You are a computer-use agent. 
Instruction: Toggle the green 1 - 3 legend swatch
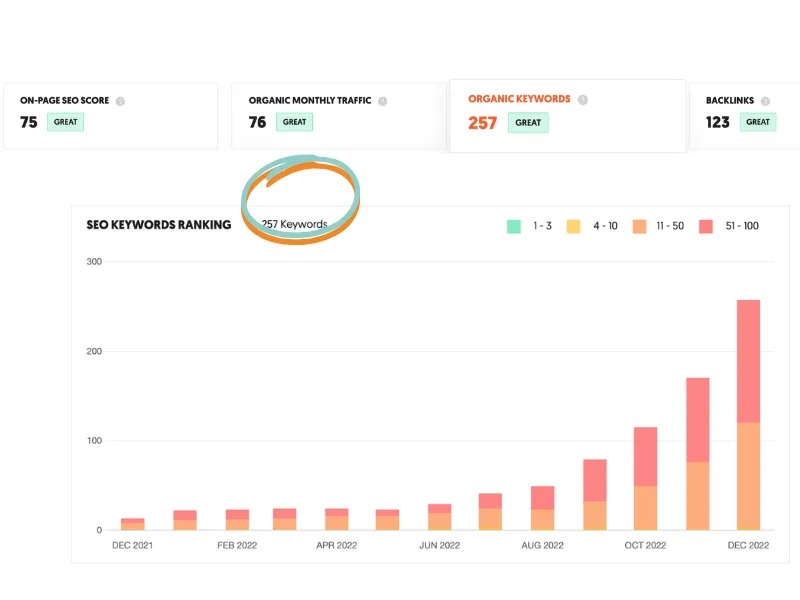(514, 226)
